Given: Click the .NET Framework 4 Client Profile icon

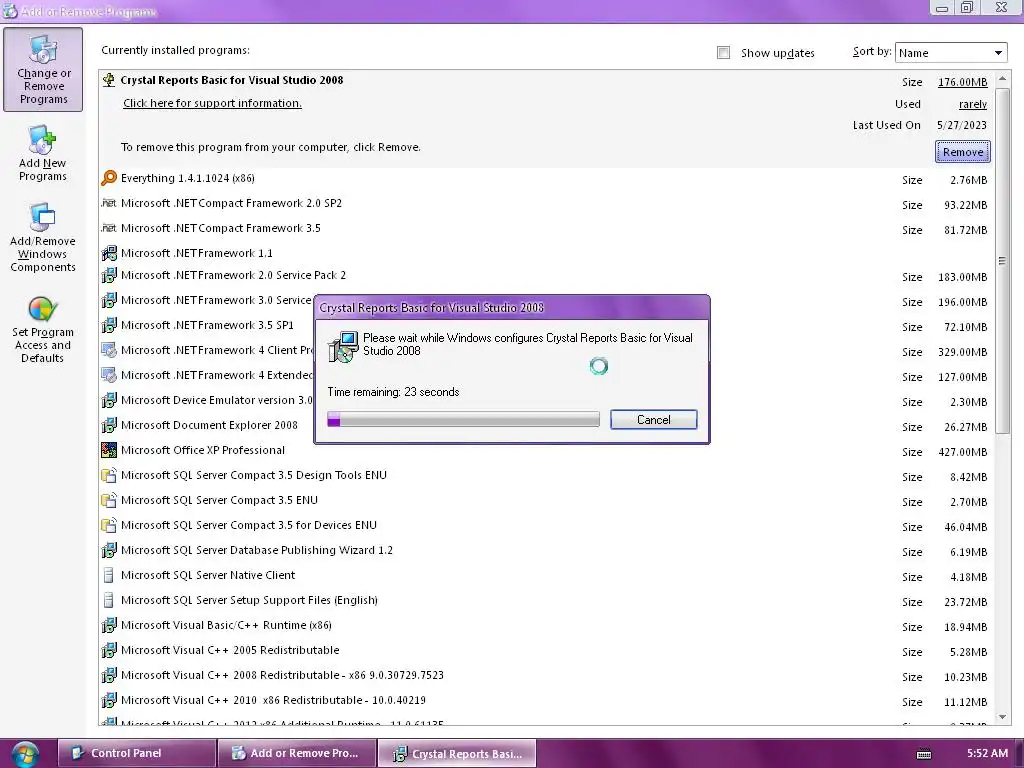Looking at the screenshot, I should click(109, 350).
